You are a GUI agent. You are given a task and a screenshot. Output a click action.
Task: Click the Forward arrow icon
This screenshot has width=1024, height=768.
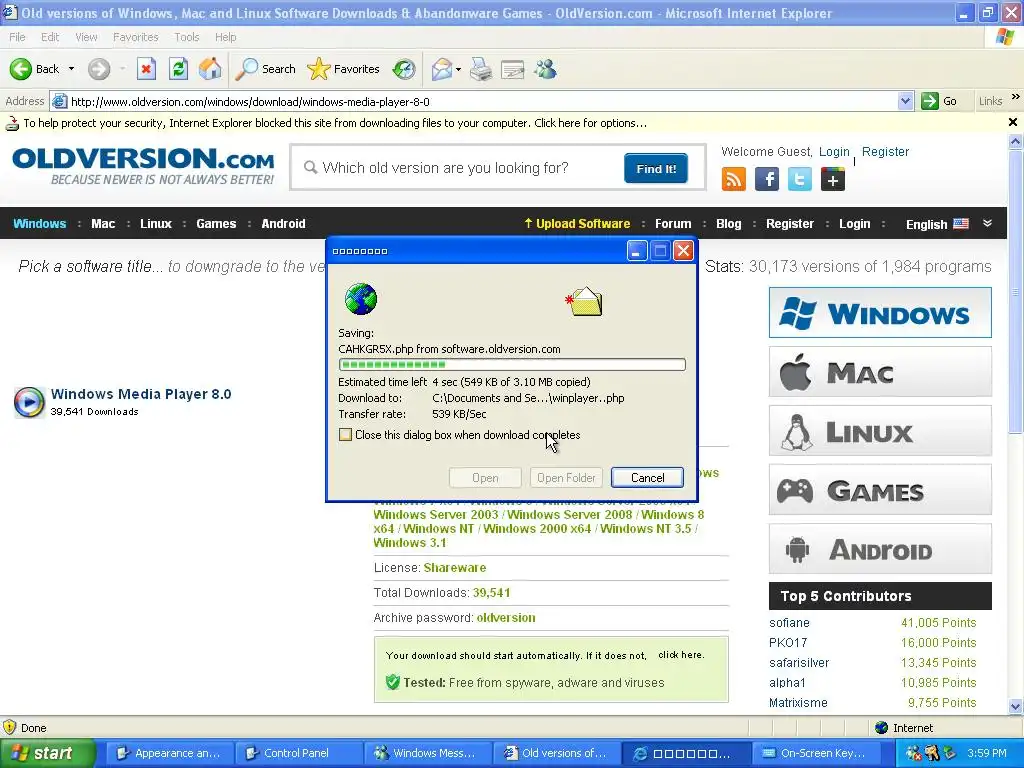pyautogui.click(x=99, y=69)
